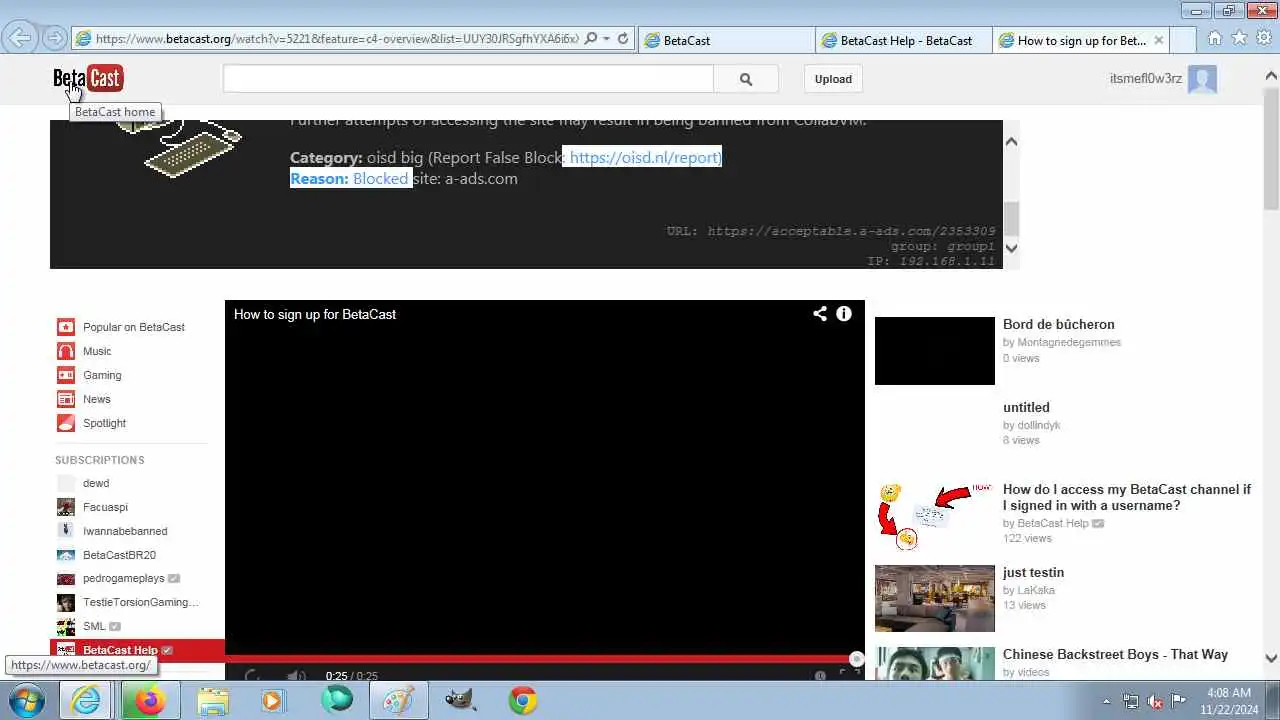Click the itsmefl0w3rz username

pyautogui.click(x=1146, y=78)
